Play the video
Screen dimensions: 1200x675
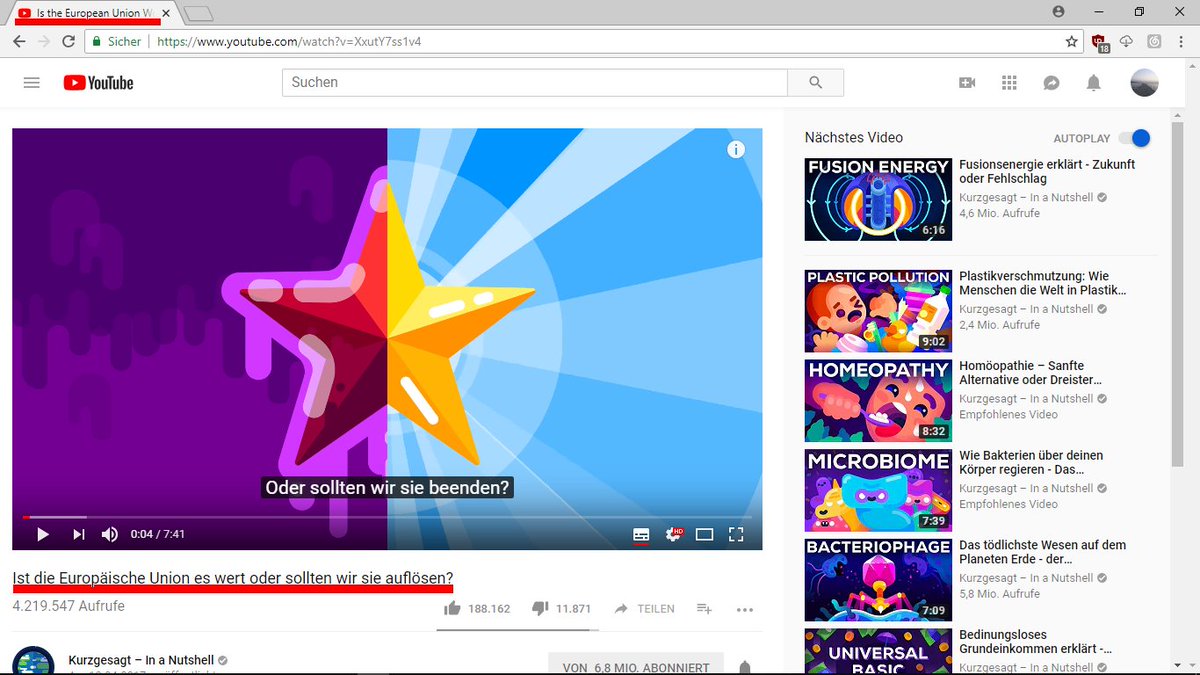tap(42, 534)
